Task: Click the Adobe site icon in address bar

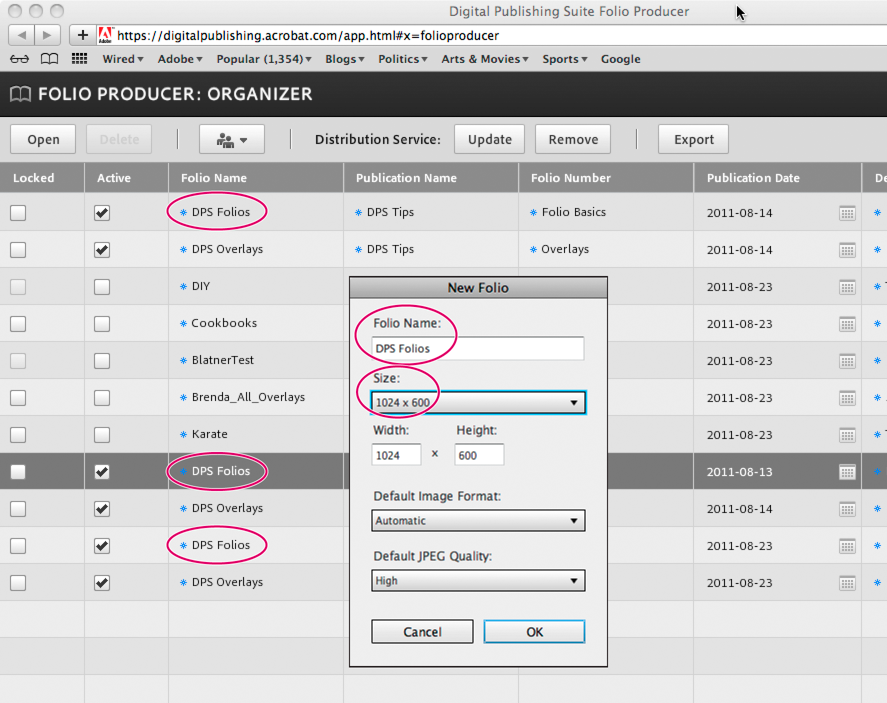Action: [x=105, y=35]
